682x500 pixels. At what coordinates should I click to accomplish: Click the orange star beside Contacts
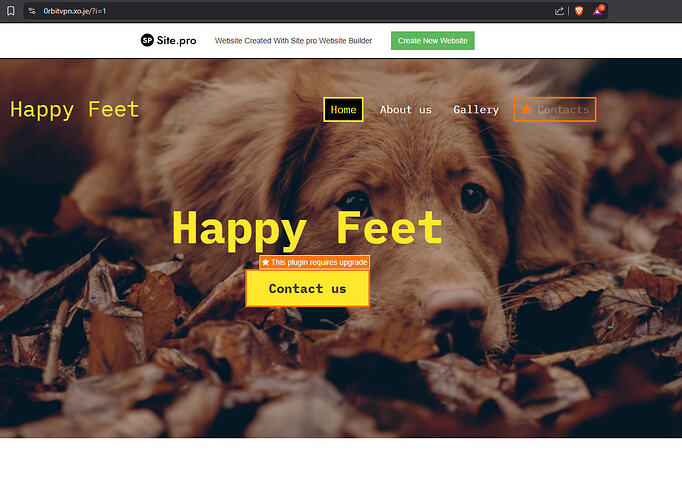pos(526,109)
